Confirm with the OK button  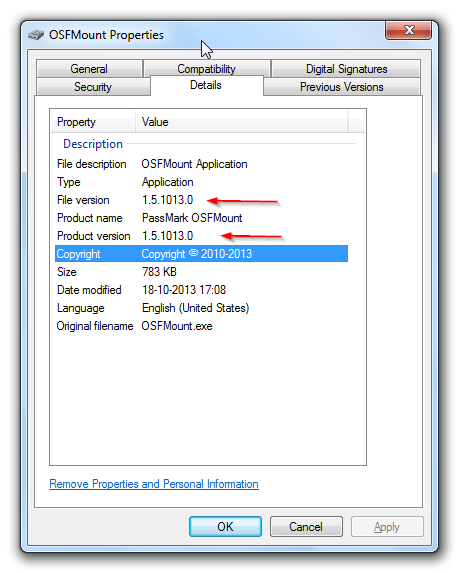(225, 527)
